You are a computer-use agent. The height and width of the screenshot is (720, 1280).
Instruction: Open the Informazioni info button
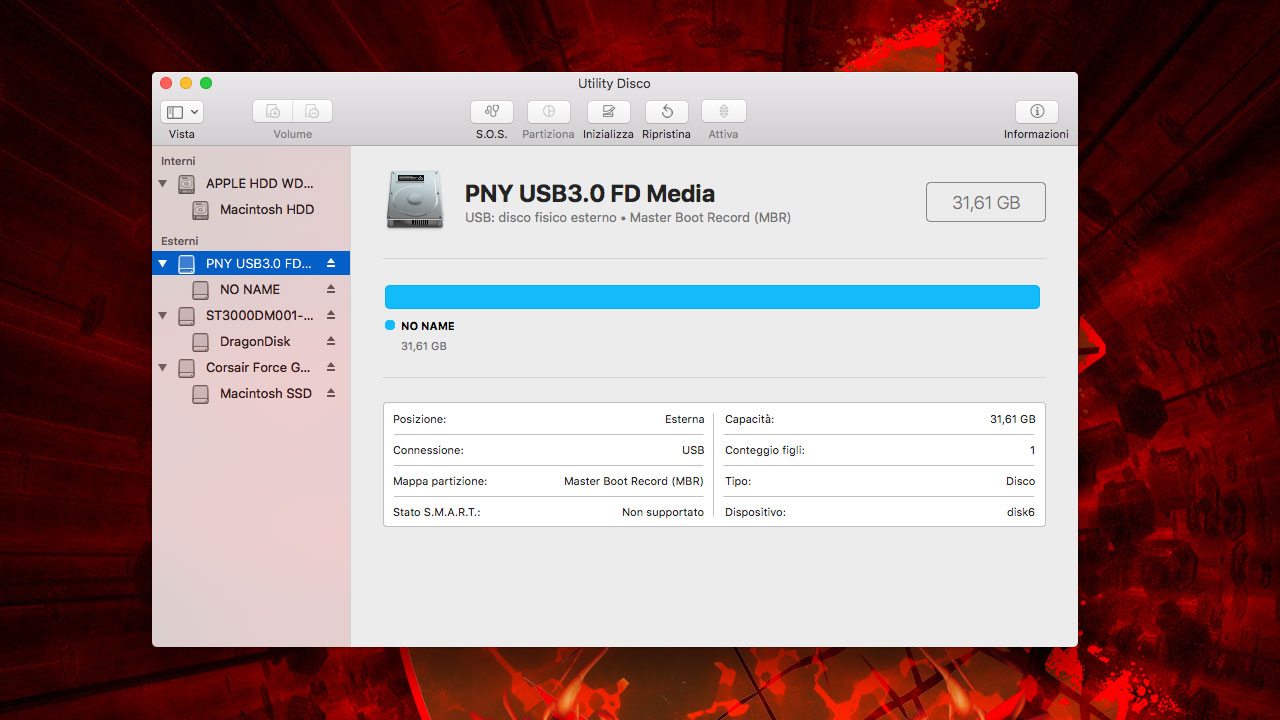[1036, 112]
